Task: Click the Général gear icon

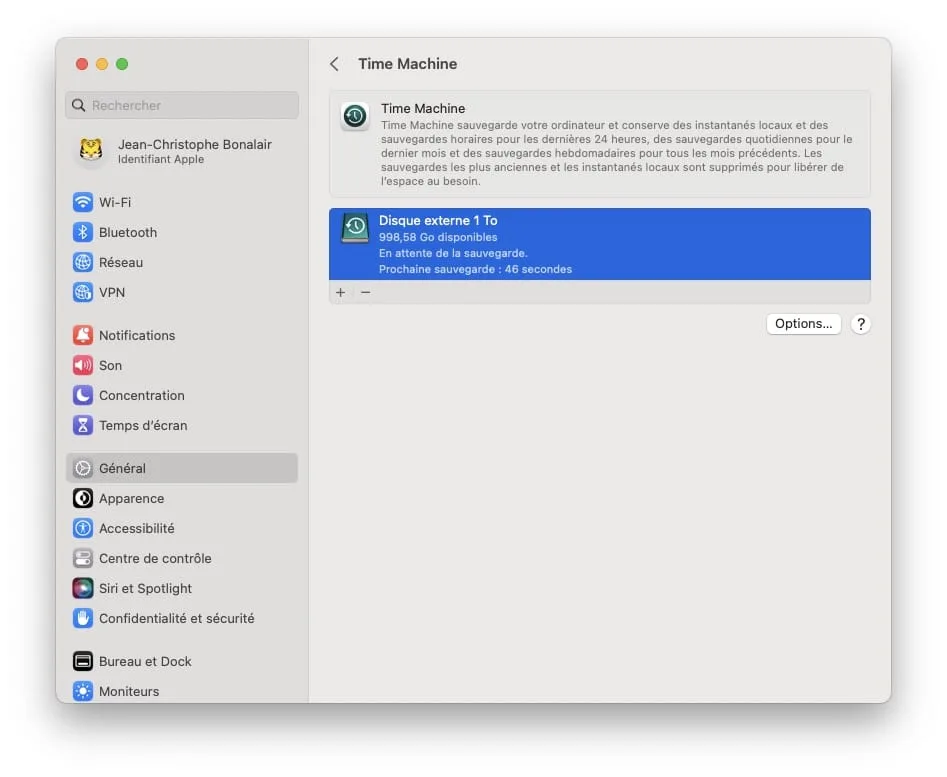Action: [x=83, y=468]
